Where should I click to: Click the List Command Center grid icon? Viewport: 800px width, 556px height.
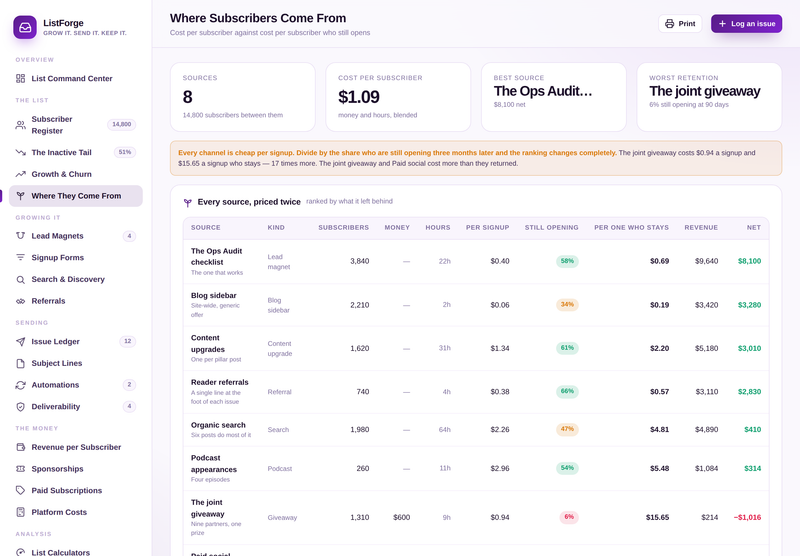(20, 78)
